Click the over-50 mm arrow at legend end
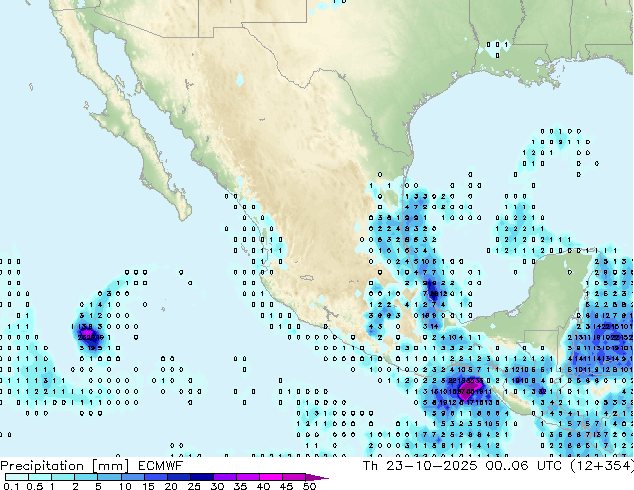Screen dimensions: 634x490 coord(317,478)
